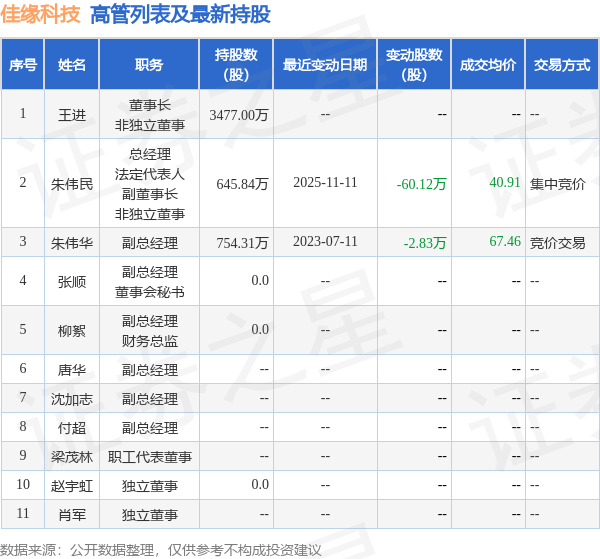Viewport: 600px width, 559px height.
Task: Select the 职务 column header
Action: click(149, 65)
